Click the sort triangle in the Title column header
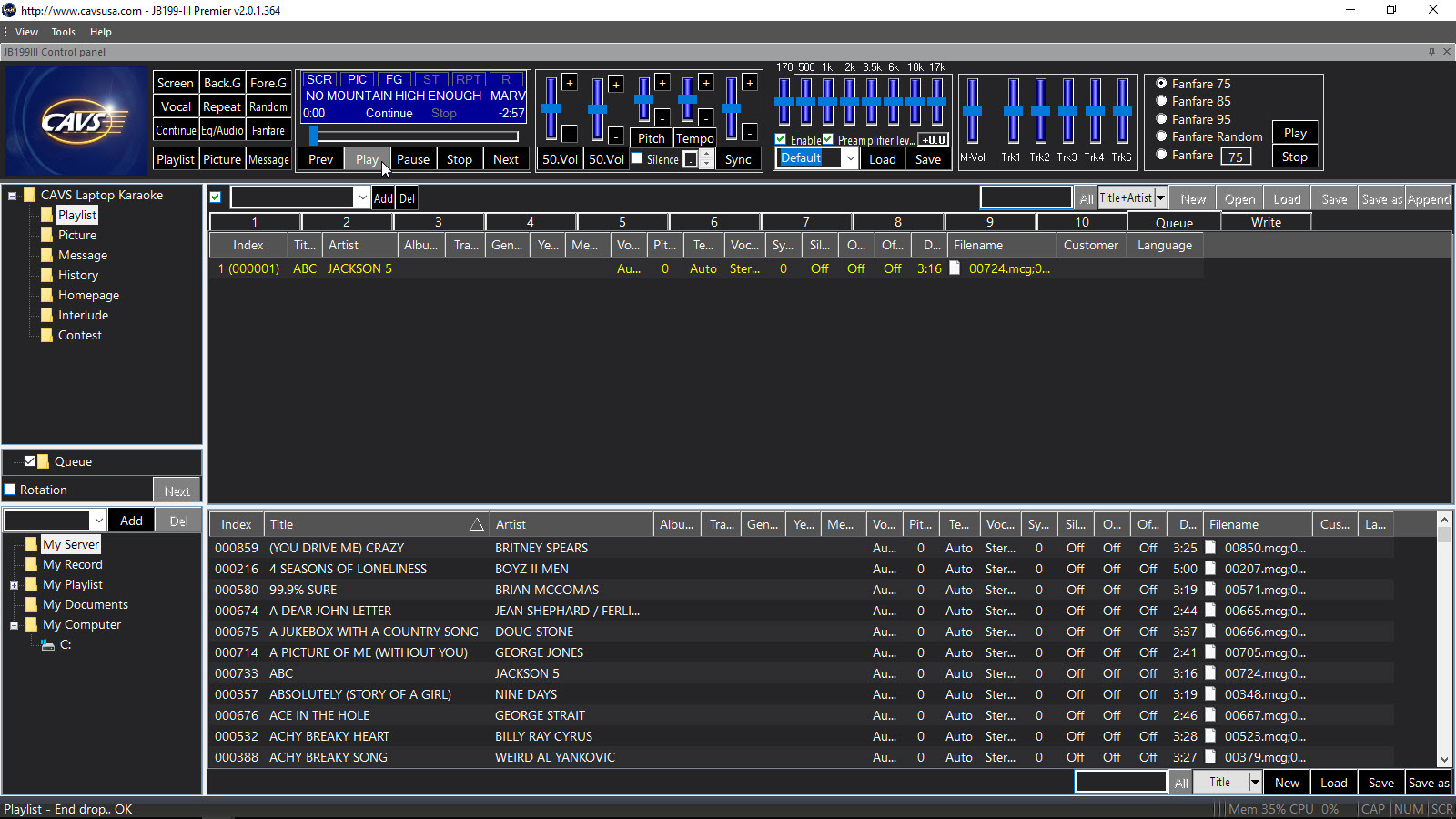This screenshot has height=819, width=1456. click(x=476, y=524)
